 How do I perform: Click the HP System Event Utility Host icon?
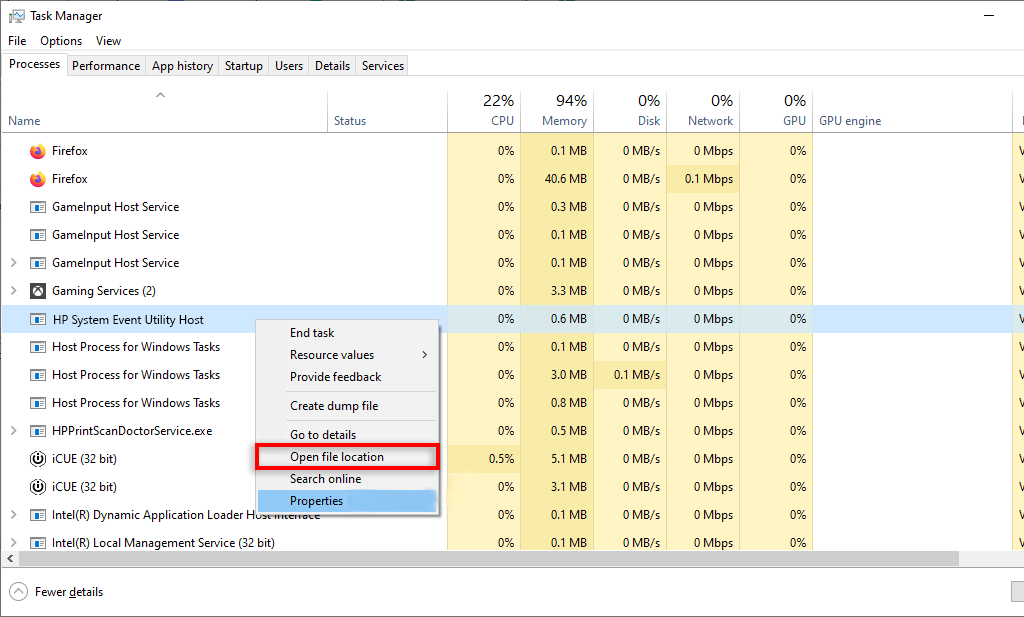pyautogui.click(x=37, y=320)
